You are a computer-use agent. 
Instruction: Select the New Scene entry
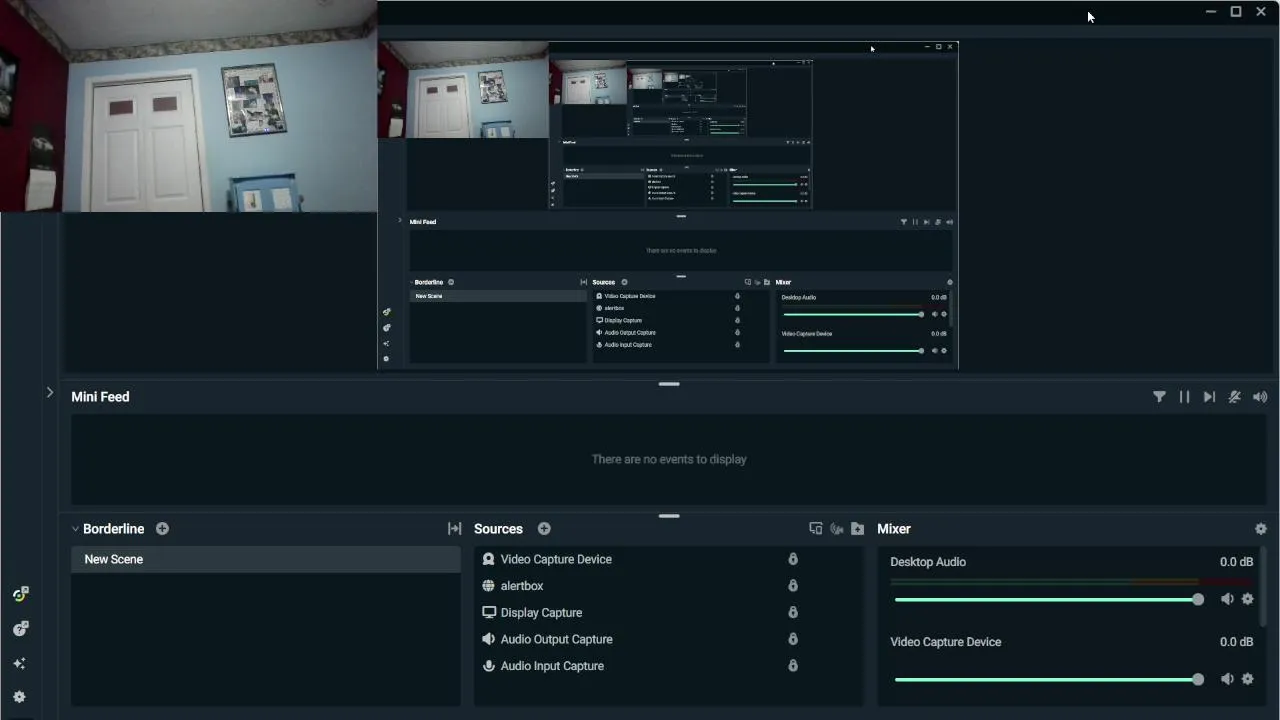266,559
